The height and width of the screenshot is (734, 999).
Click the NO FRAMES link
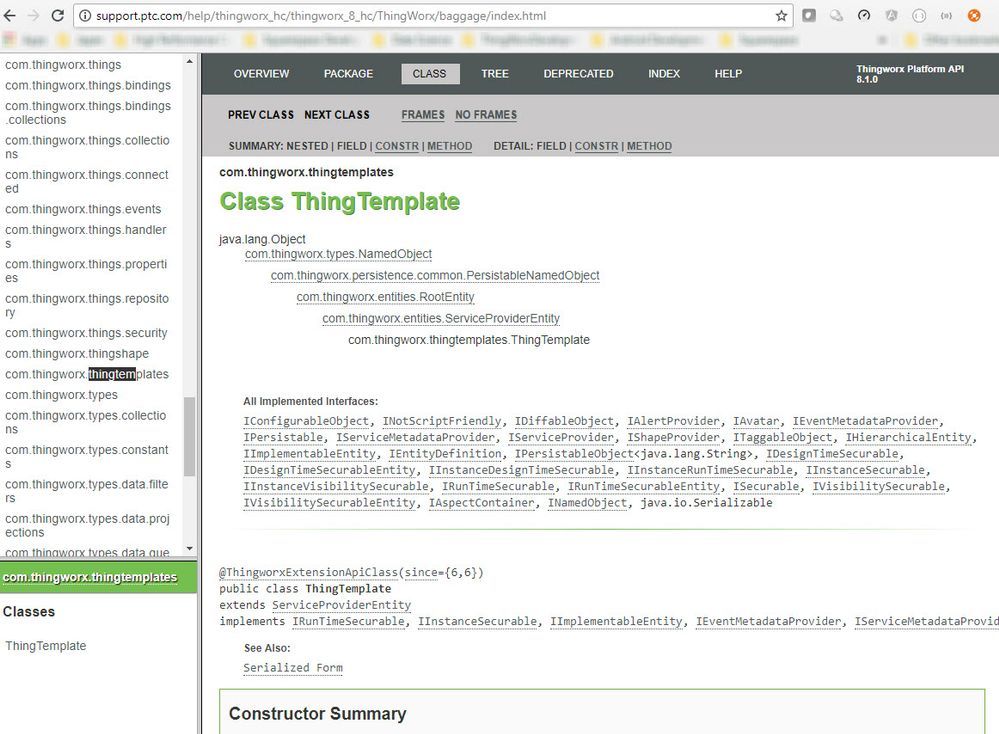[x=486, y=115]
